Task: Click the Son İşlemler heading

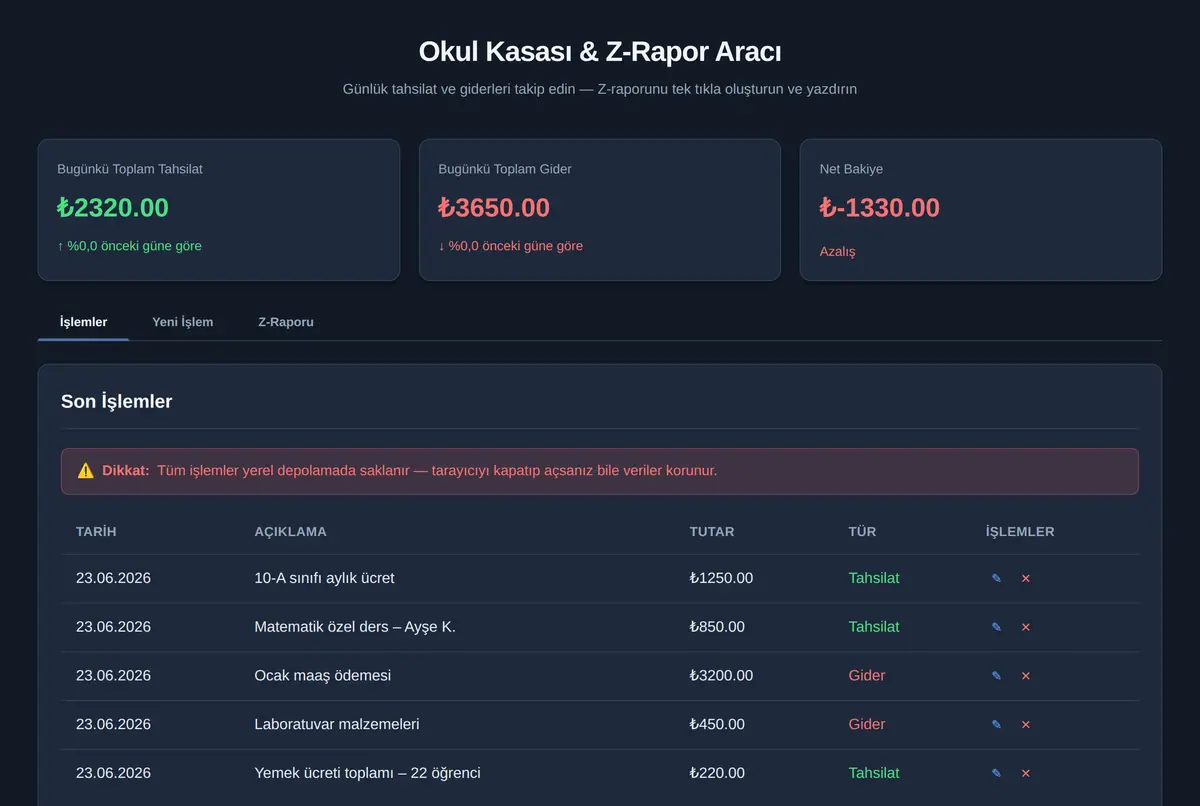Action: point(117,402)
